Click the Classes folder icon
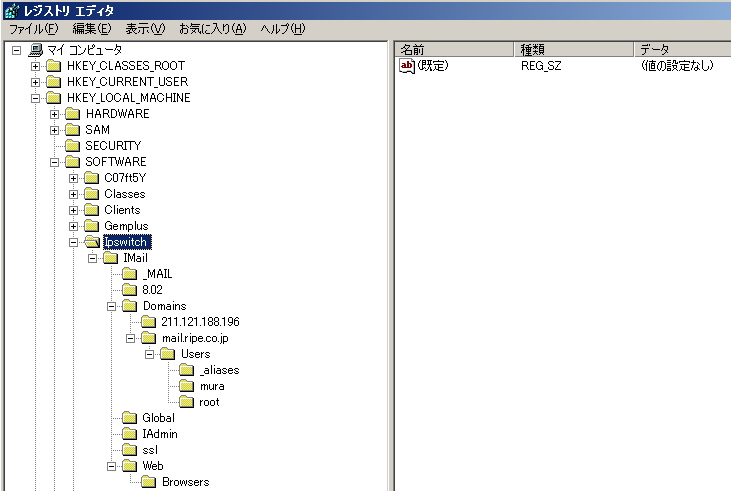This screenshot has height=491, width=731. tap(92, 194)
